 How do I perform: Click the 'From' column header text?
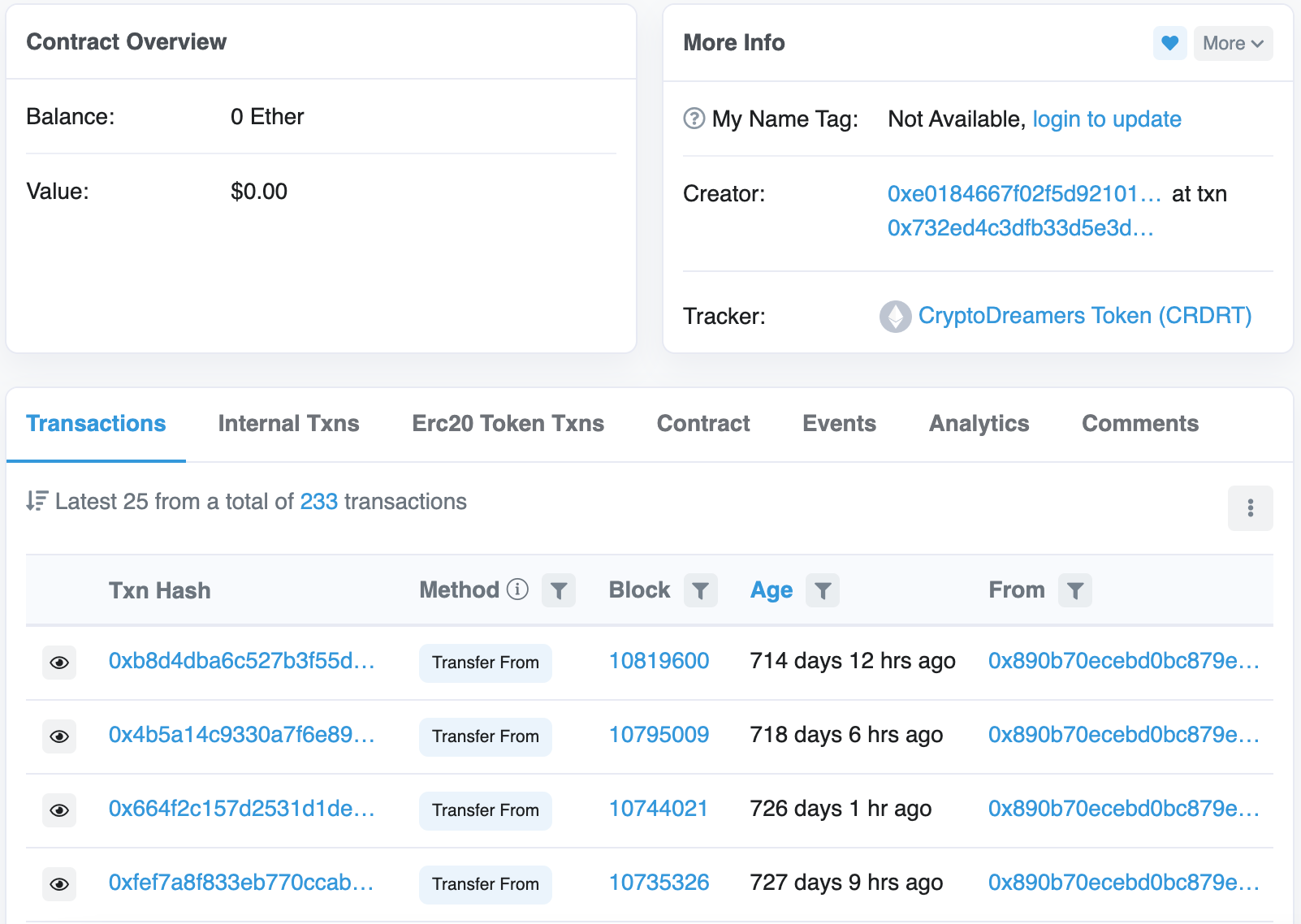[x=1017, y=590]
